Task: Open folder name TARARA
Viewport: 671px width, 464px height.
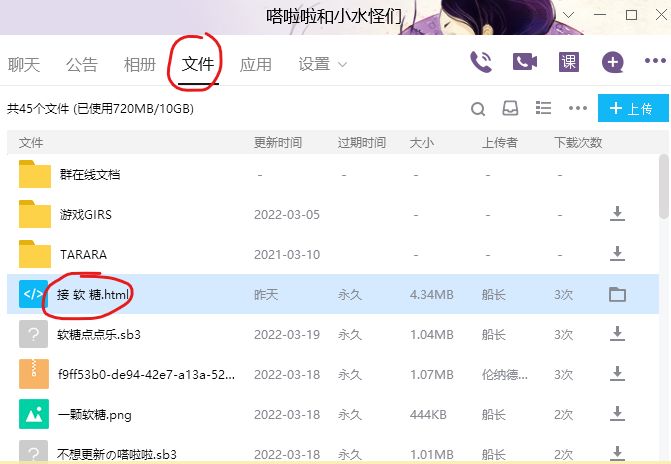Action: pyautogui.click(x=83, y=254)
